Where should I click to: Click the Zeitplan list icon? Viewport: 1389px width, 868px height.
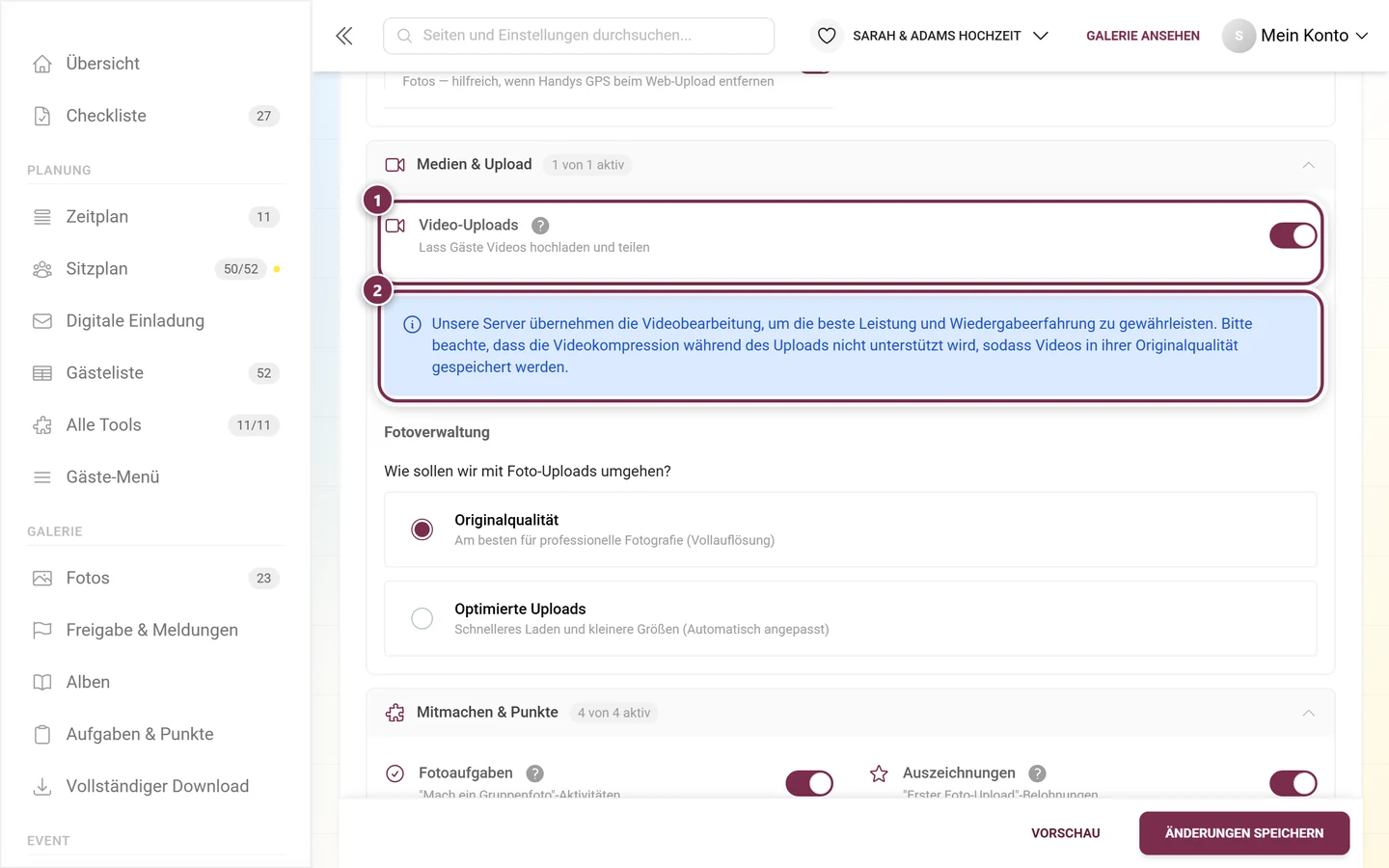click(x=42, y=217)
